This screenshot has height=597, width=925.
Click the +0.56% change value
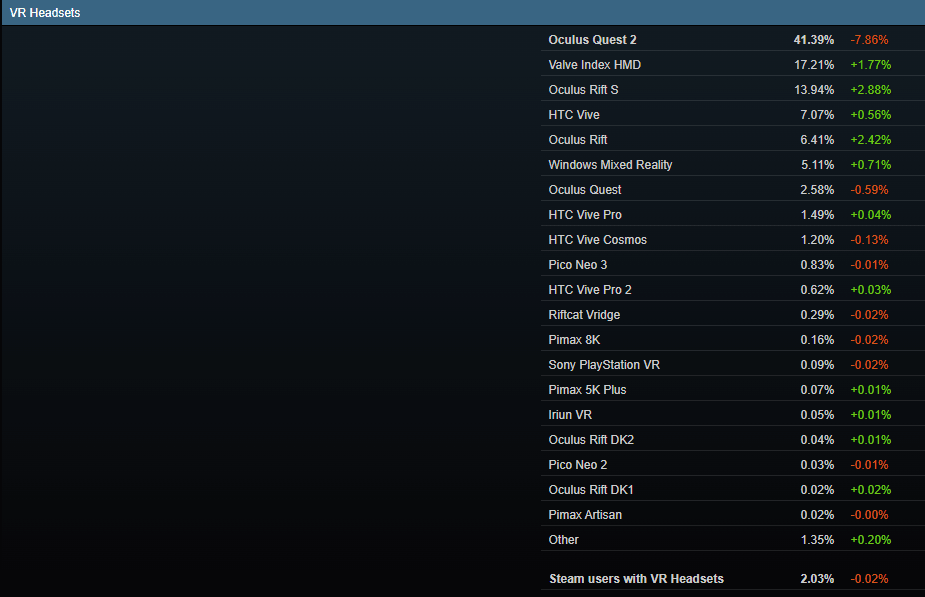pos(871,114)
